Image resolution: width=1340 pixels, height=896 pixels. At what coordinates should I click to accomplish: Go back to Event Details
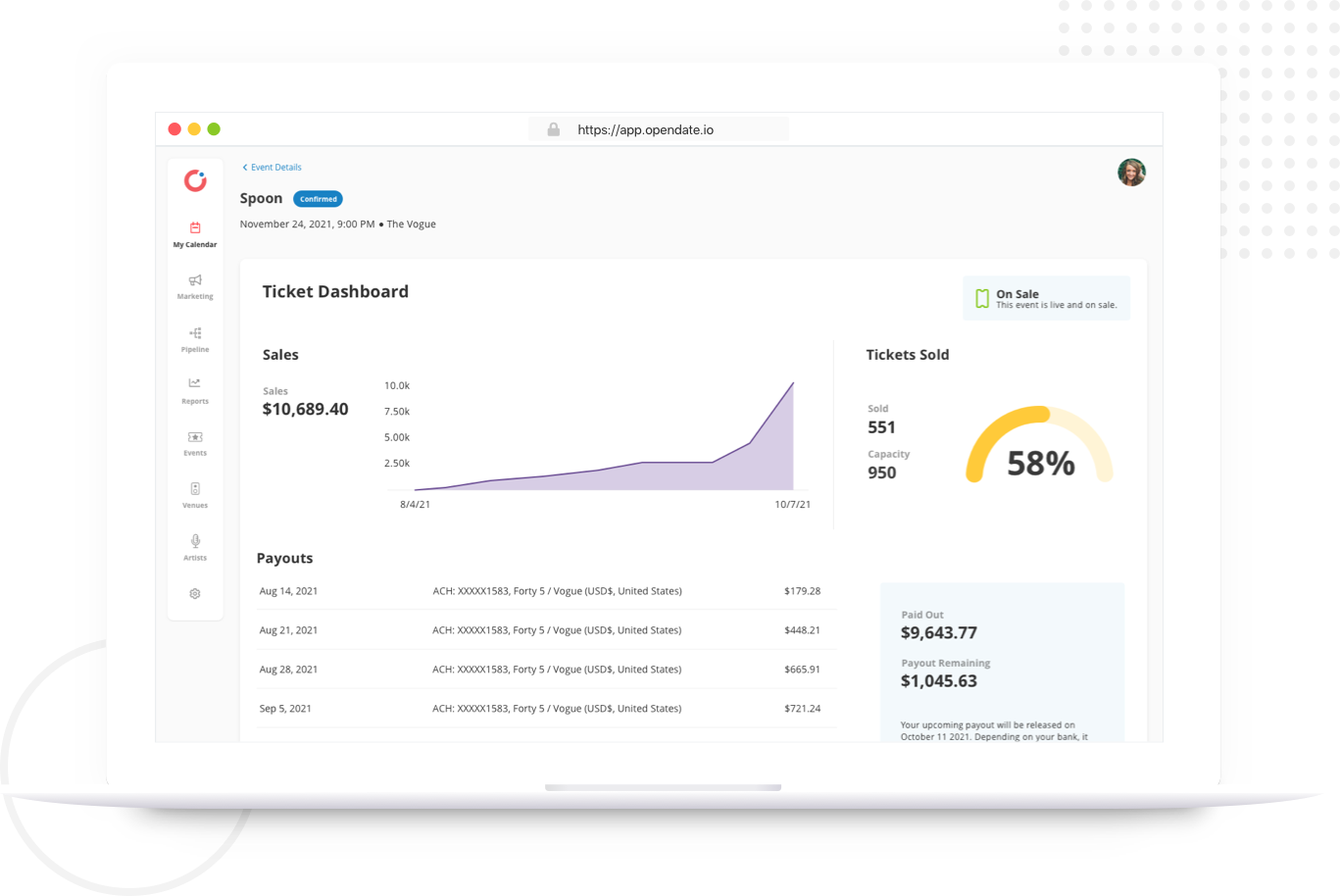coord(273,168)
